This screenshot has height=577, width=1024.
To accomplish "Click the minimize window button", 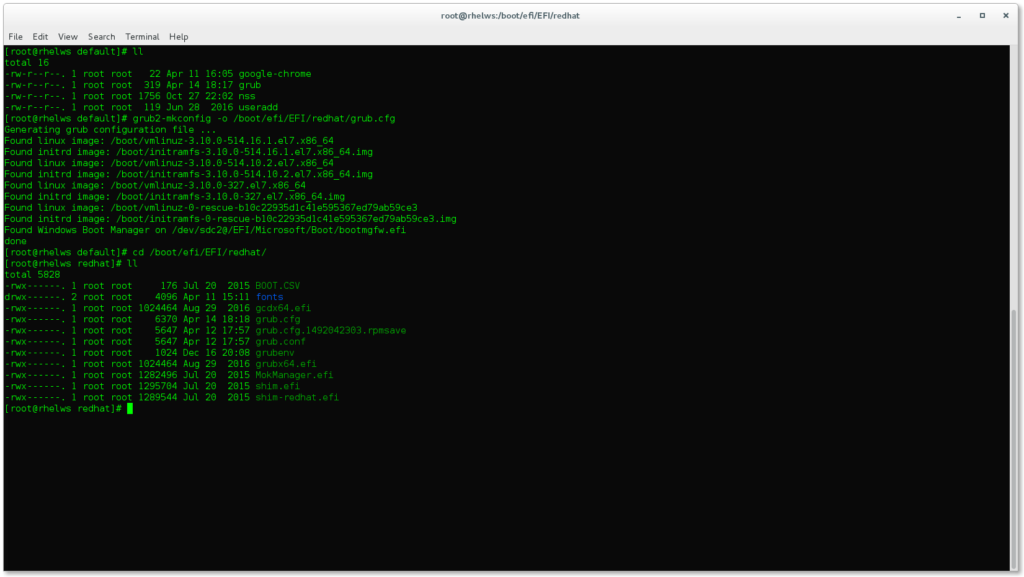I will tap(961, 15).
